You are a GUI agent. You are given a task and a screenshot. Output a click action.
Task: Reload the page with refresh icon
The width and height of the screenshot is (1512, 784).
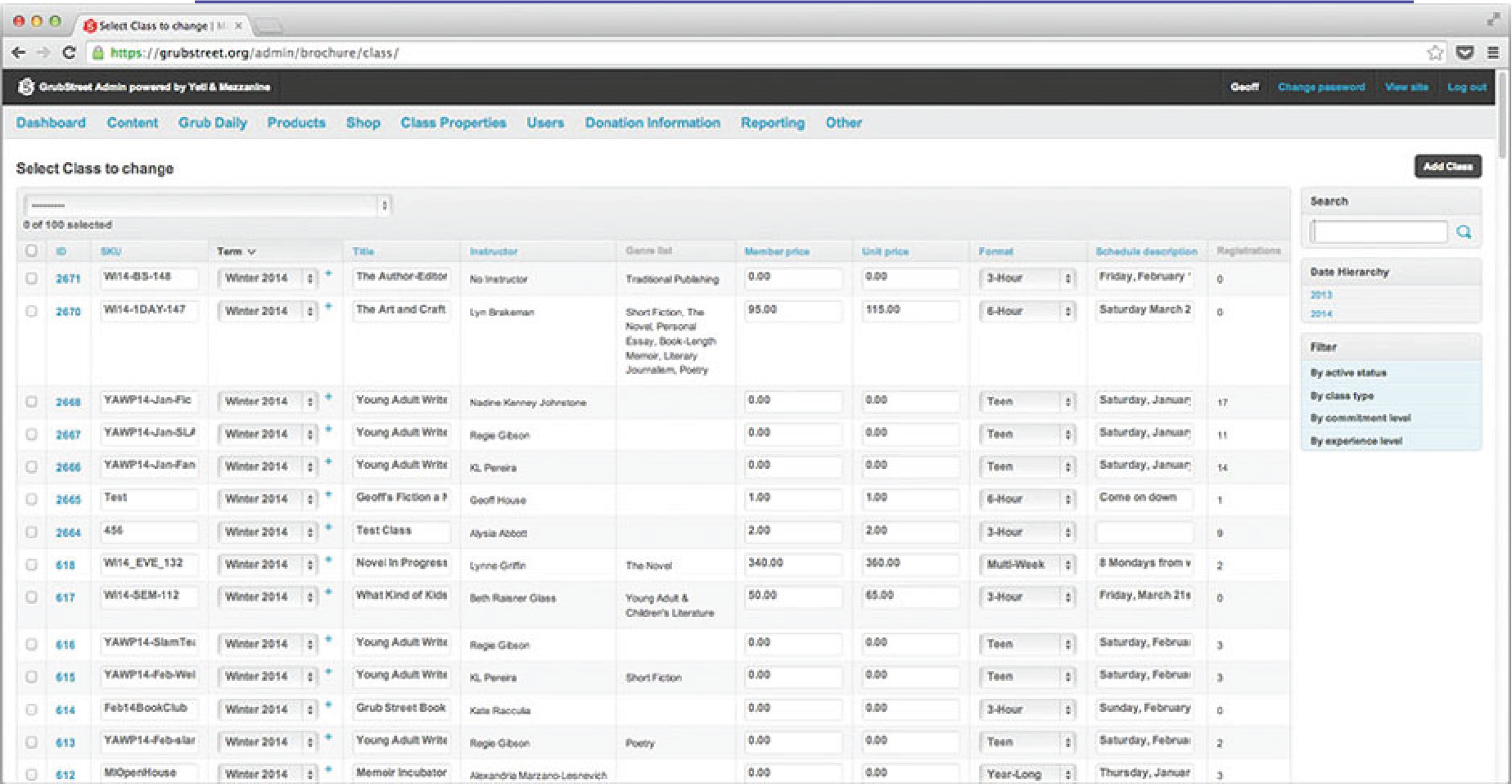[70, 53]
